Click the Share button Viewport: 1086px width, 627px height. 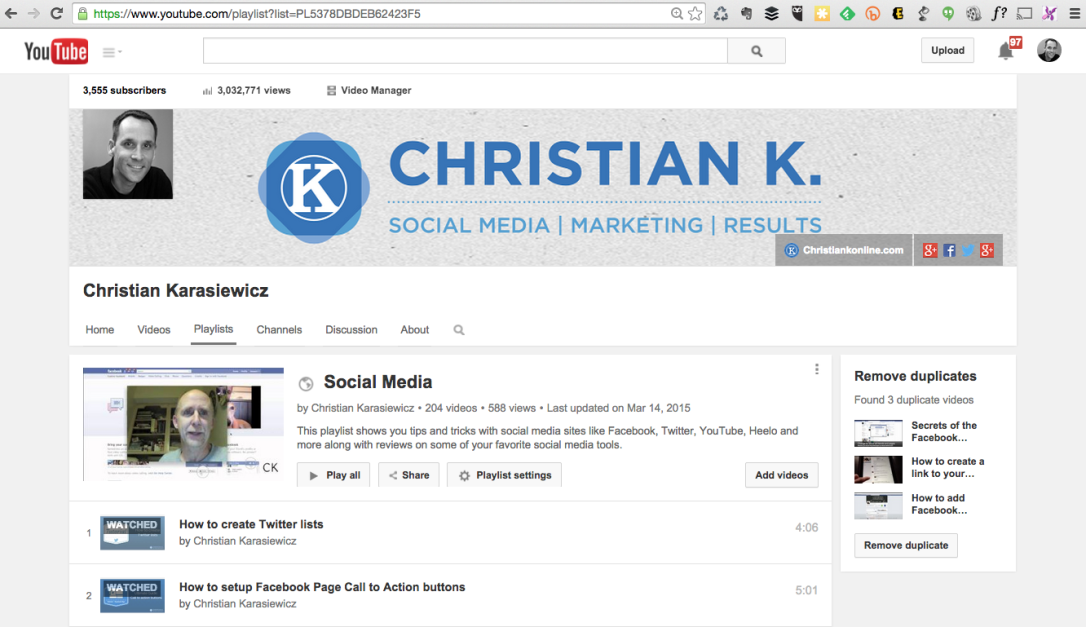coord(409,475)
